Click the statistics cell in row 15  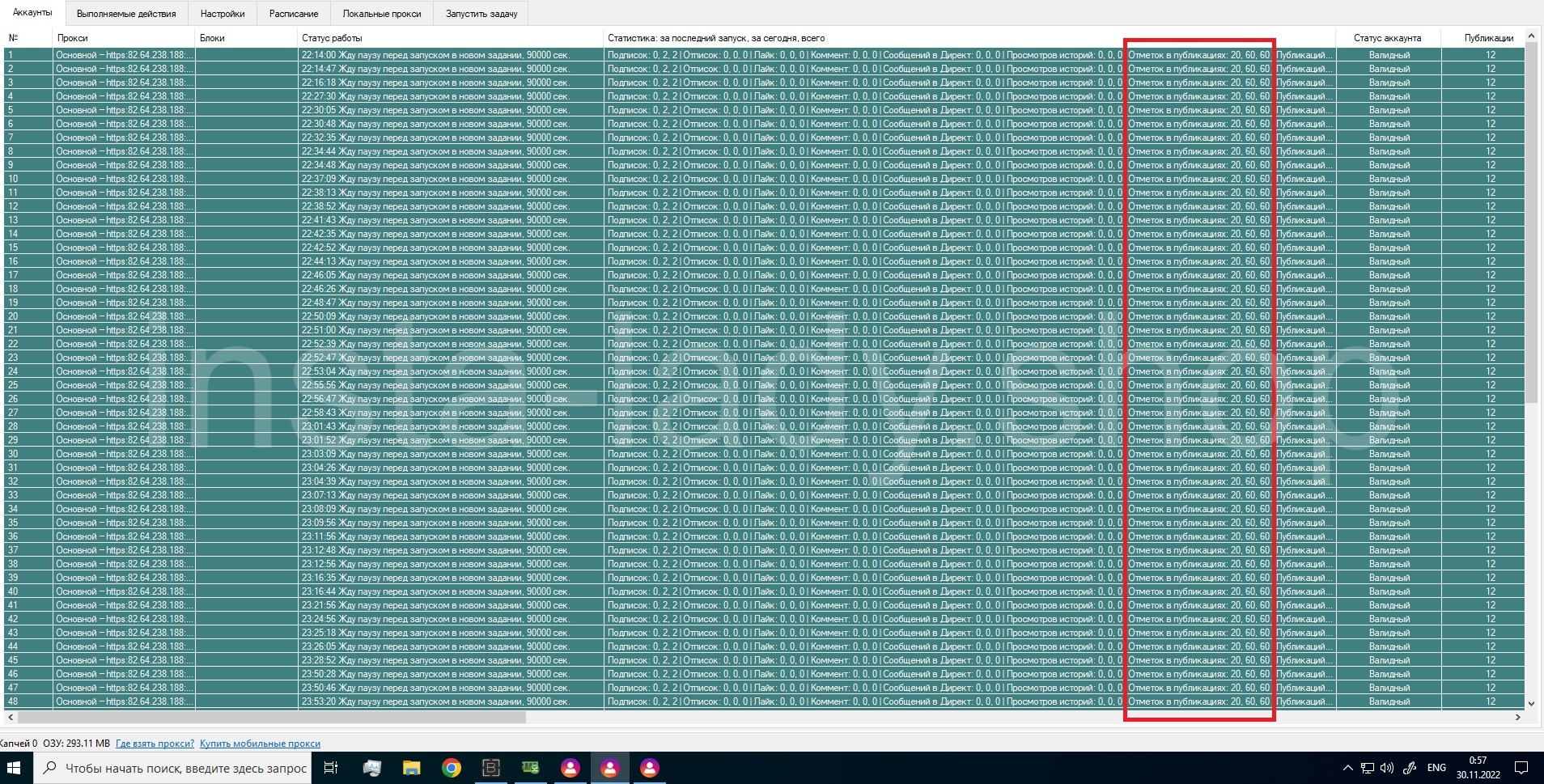pos(969,248)
